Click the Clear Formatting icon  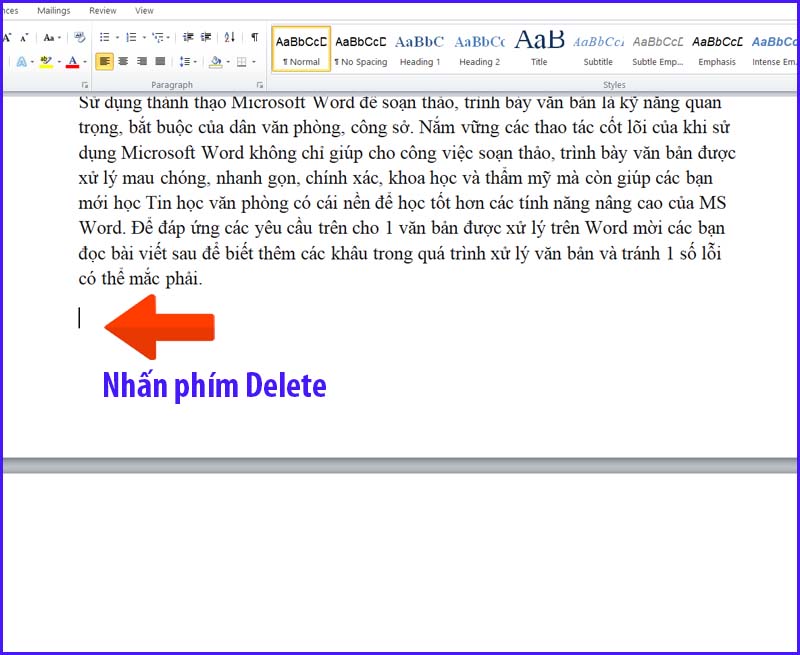tap(80, 37)
